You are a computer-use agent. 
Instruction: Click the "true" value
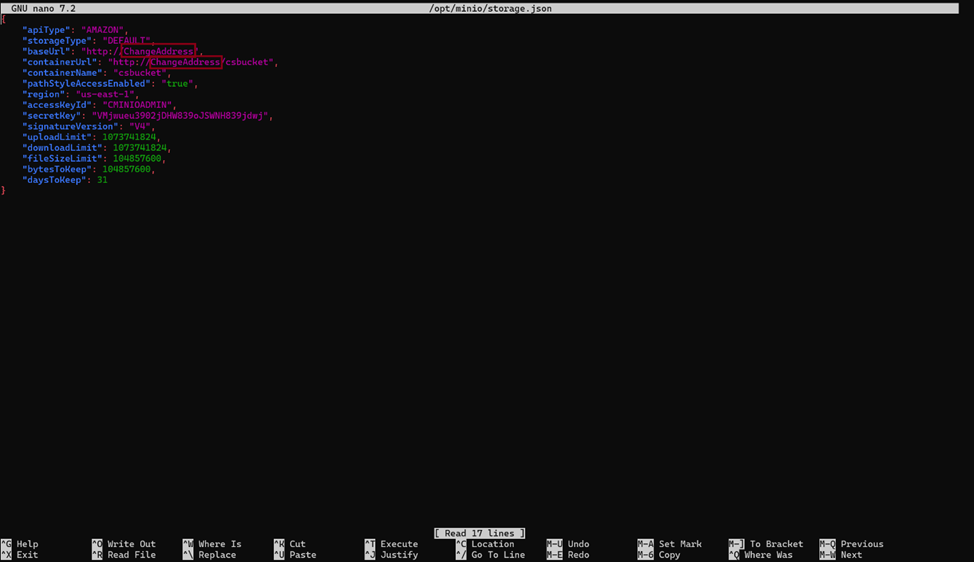178,83
